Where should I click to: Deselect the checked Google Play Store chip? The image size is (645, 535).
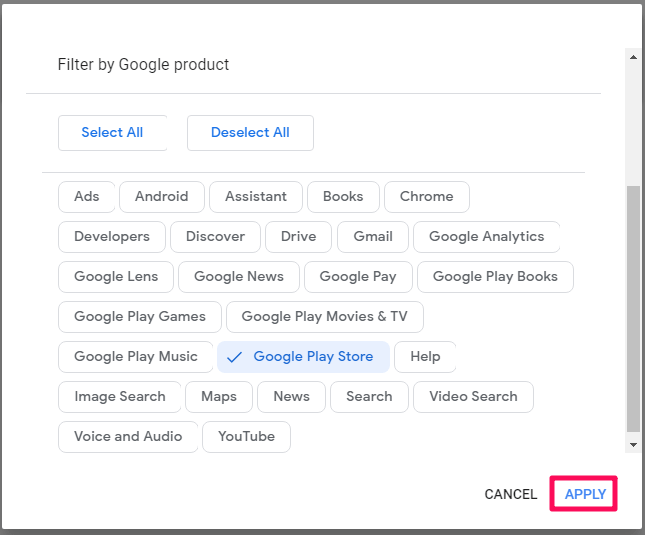[303, 357]
